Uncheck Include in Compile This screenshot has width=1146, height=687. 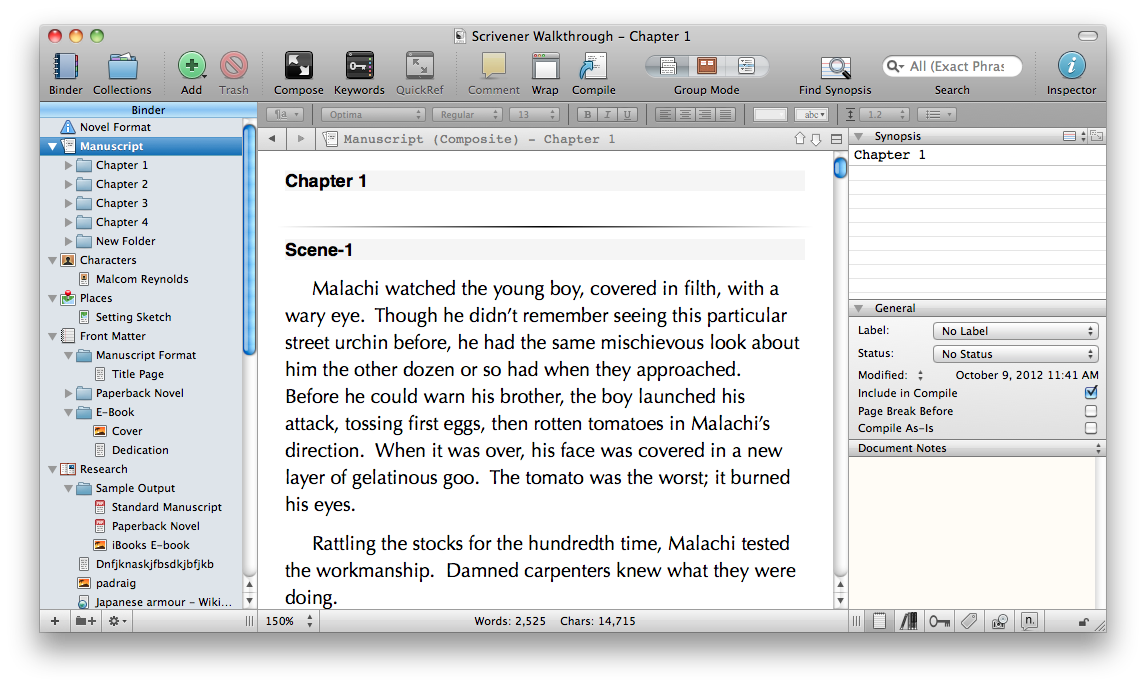(1090, 392)
